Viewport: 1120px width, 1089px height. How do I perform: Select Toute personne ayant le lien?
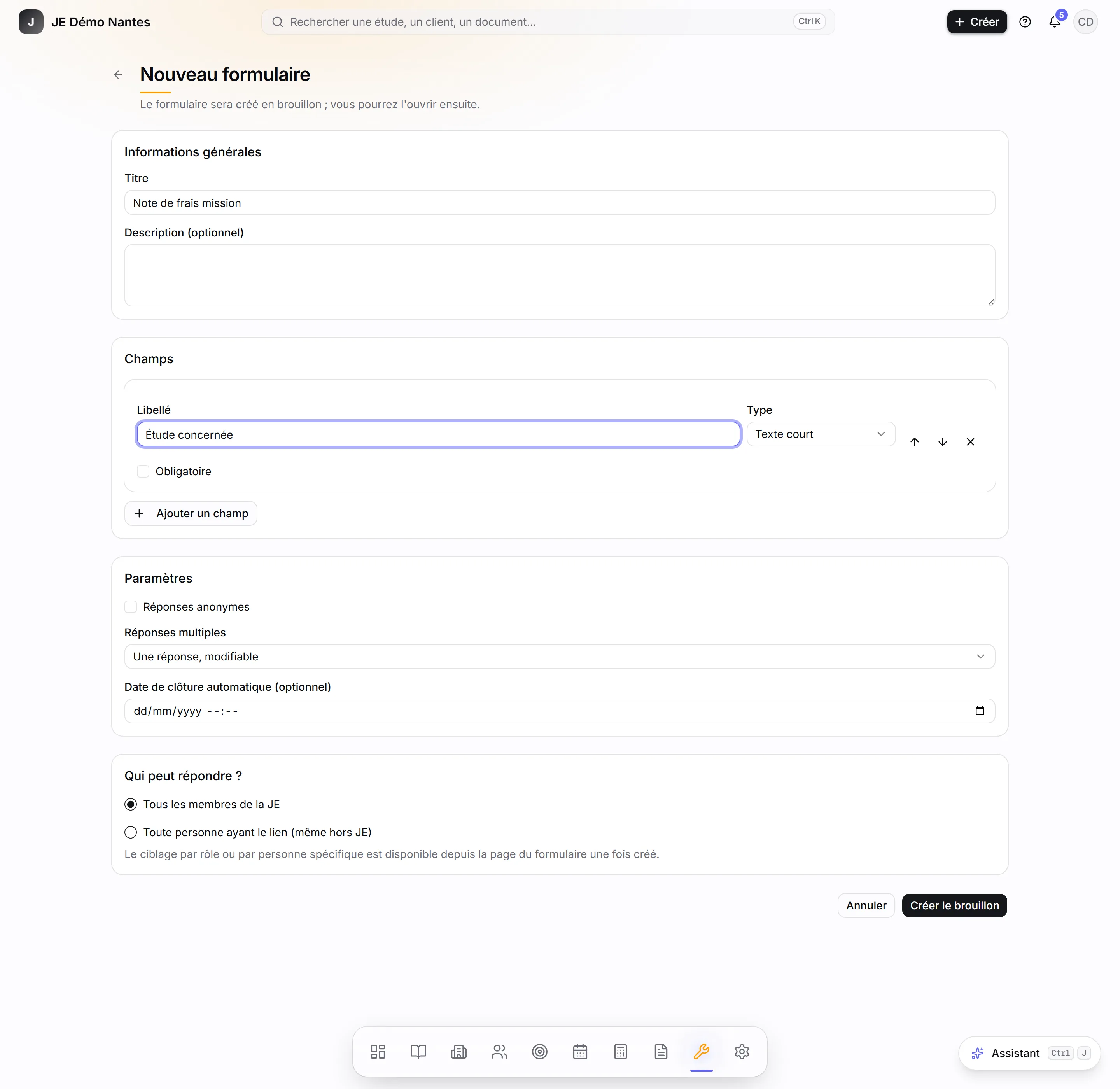(x=130, y=832)
